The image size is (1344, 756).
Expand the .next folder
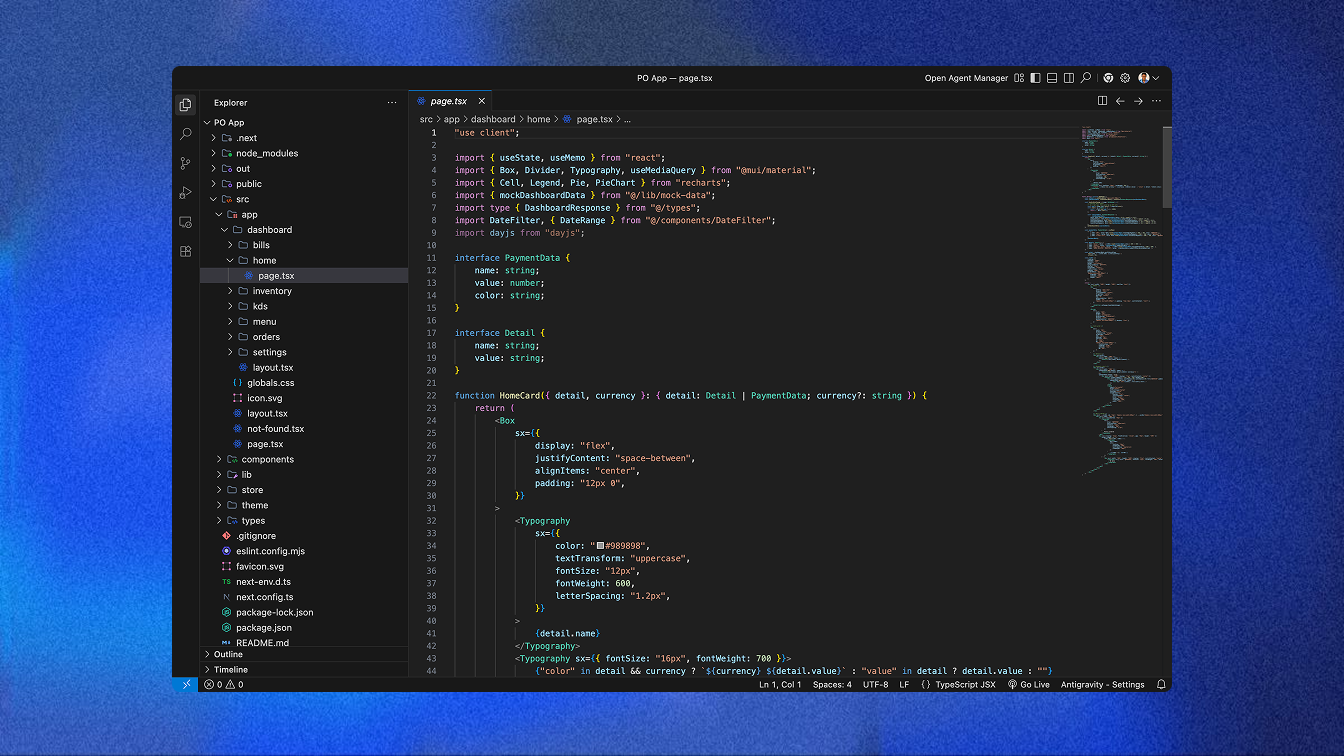(304, 138)
